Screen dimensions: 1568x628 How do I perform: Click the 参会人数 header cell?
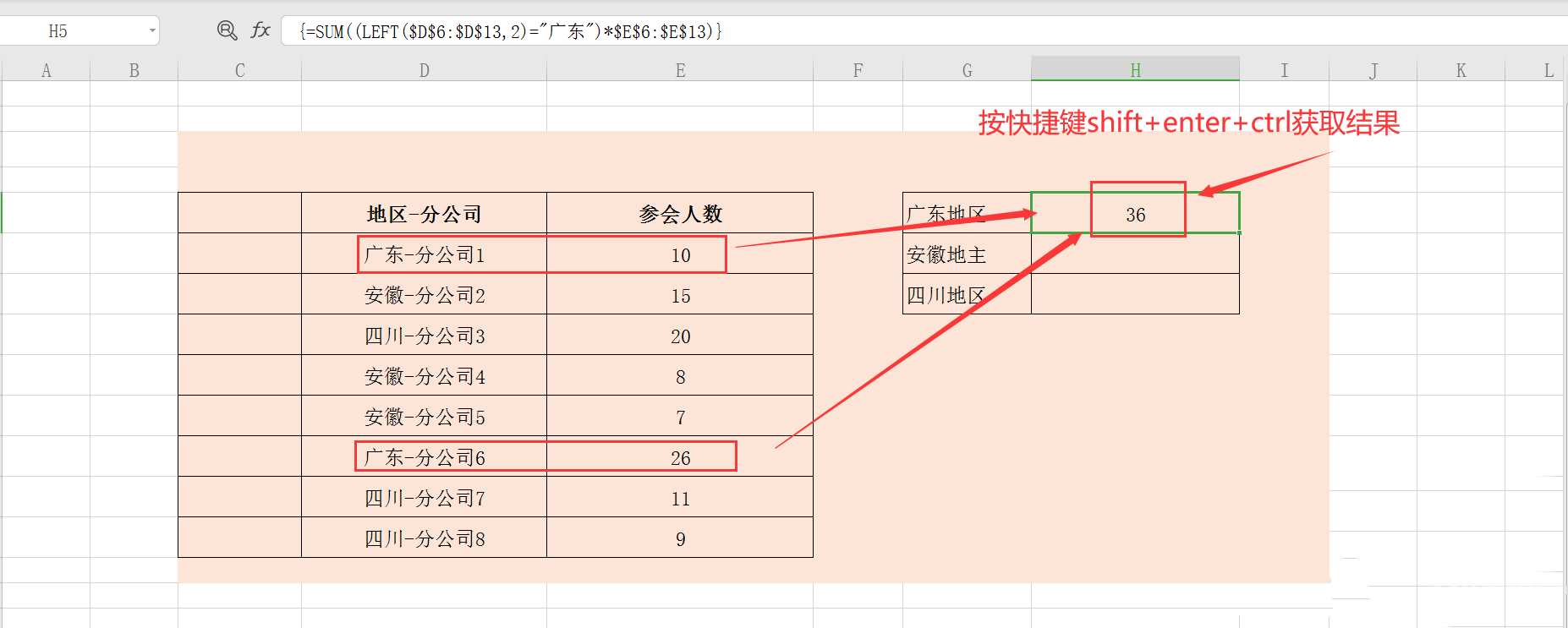point(680,213)
